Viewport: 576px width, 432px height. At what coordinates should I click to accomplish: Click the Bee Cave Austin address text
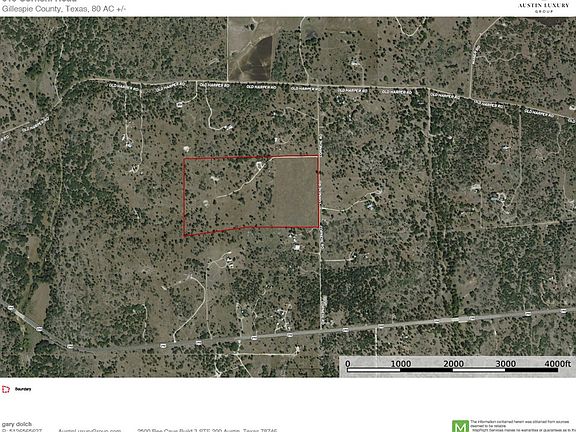point(207,430)
